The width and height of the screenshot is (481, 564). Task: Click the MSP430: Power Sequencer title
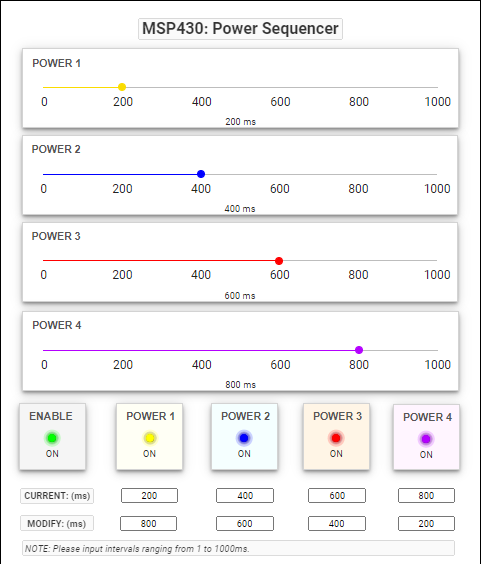[x=240, y=29]
